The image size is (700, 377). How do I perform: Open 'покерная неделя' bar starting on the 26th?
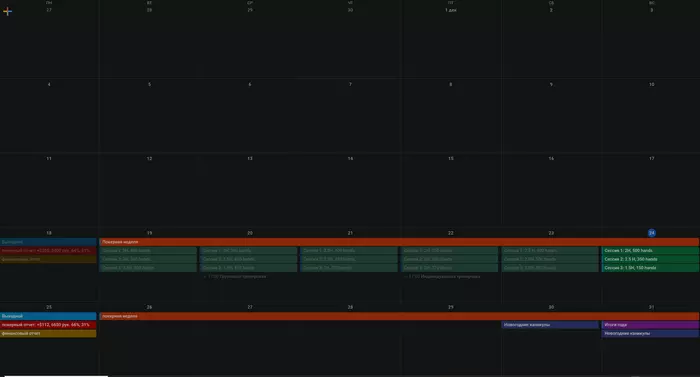tap(399, 316)
